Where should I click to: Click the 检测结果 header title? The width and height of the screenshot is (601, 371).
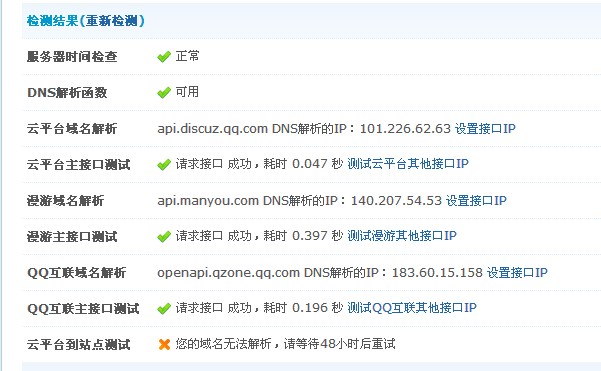click(52, 20)
